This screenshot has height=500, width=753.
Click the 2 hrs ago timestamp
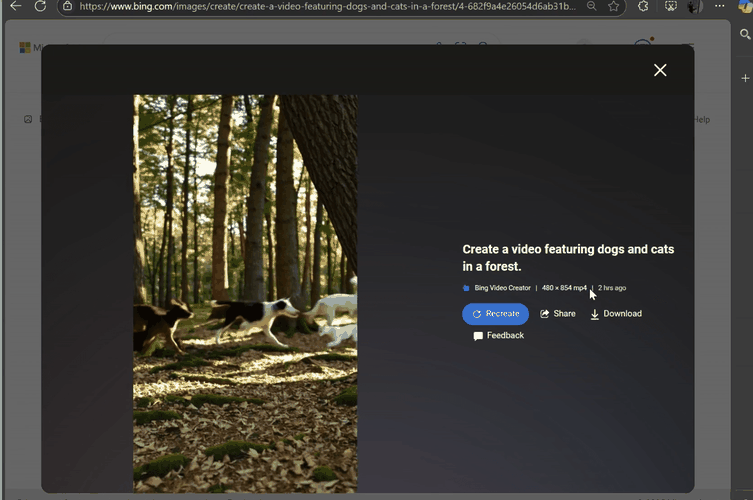pyautogui.click(x=612, y=288)
